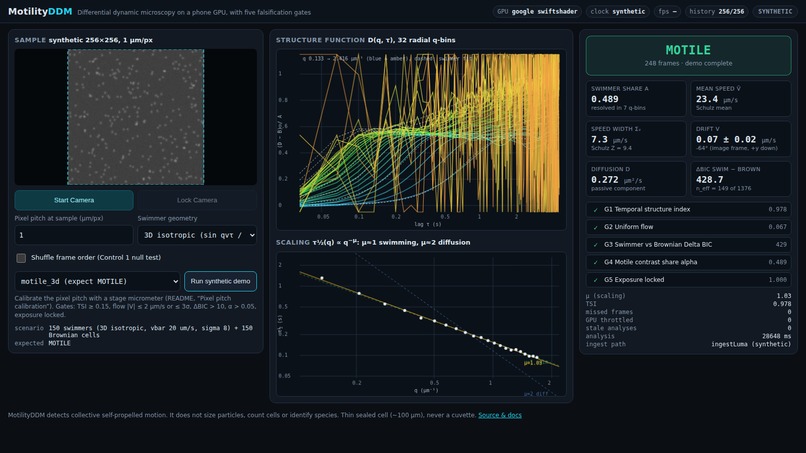The height and width of the screenshot is (453, 806).
Task: Select the G3 Swimmer vs Brownian Delta BIC row
Action: coord(688,244)
